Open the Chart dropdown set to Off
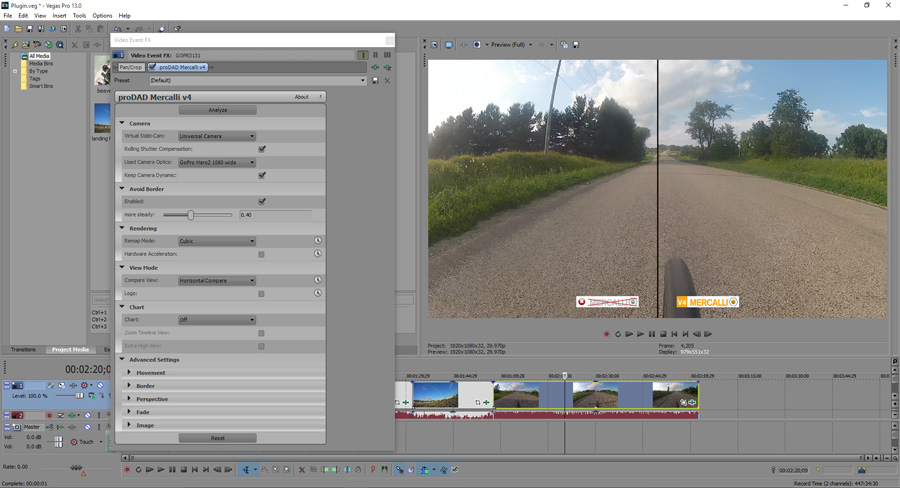Viewport: 900px width, 488px height. click(217, 320)
